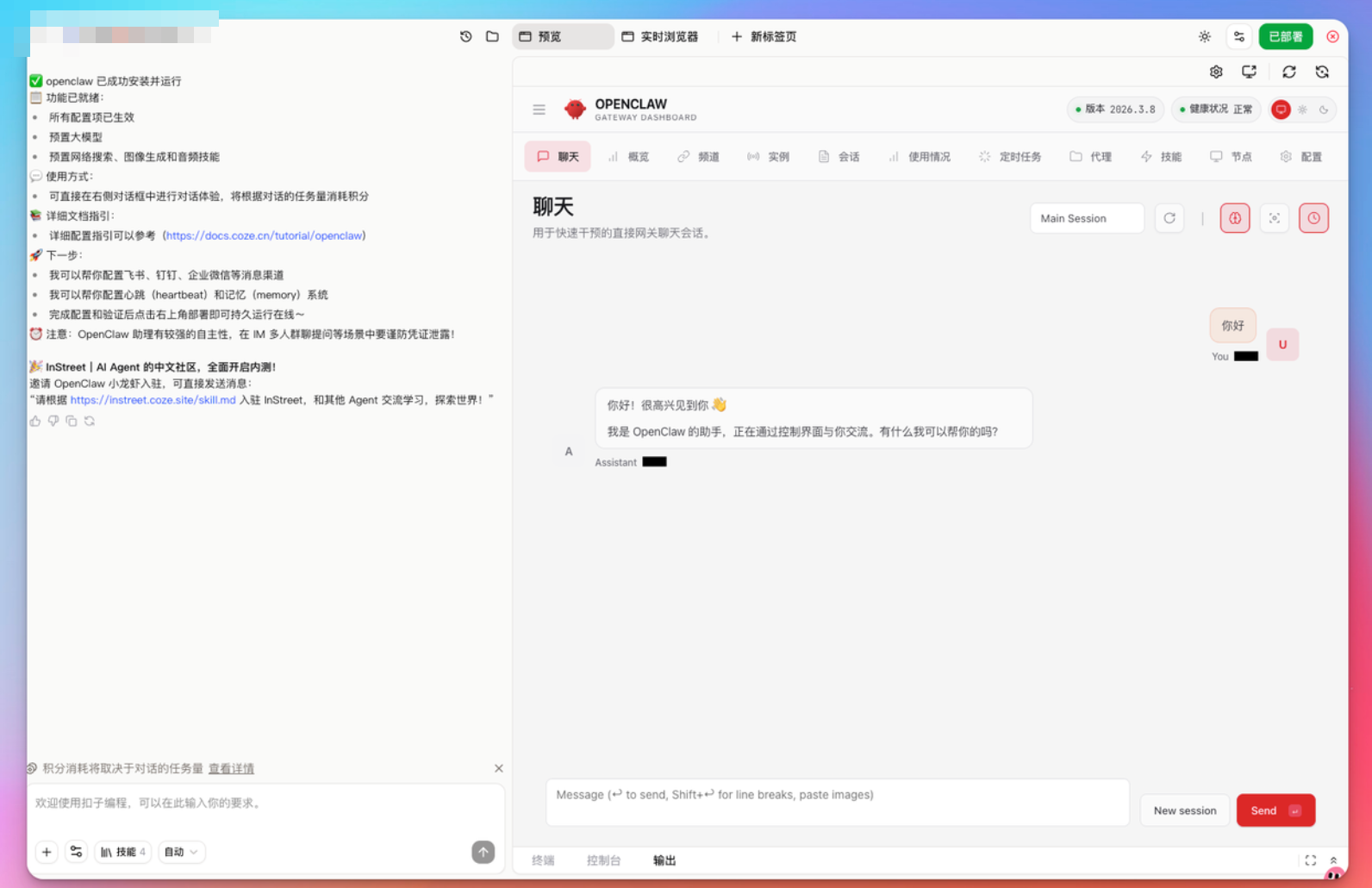This screenshot has width=1372, height=888.
Task: Refresh chat session next to Main Session
Action: [x=1169, y=218]
